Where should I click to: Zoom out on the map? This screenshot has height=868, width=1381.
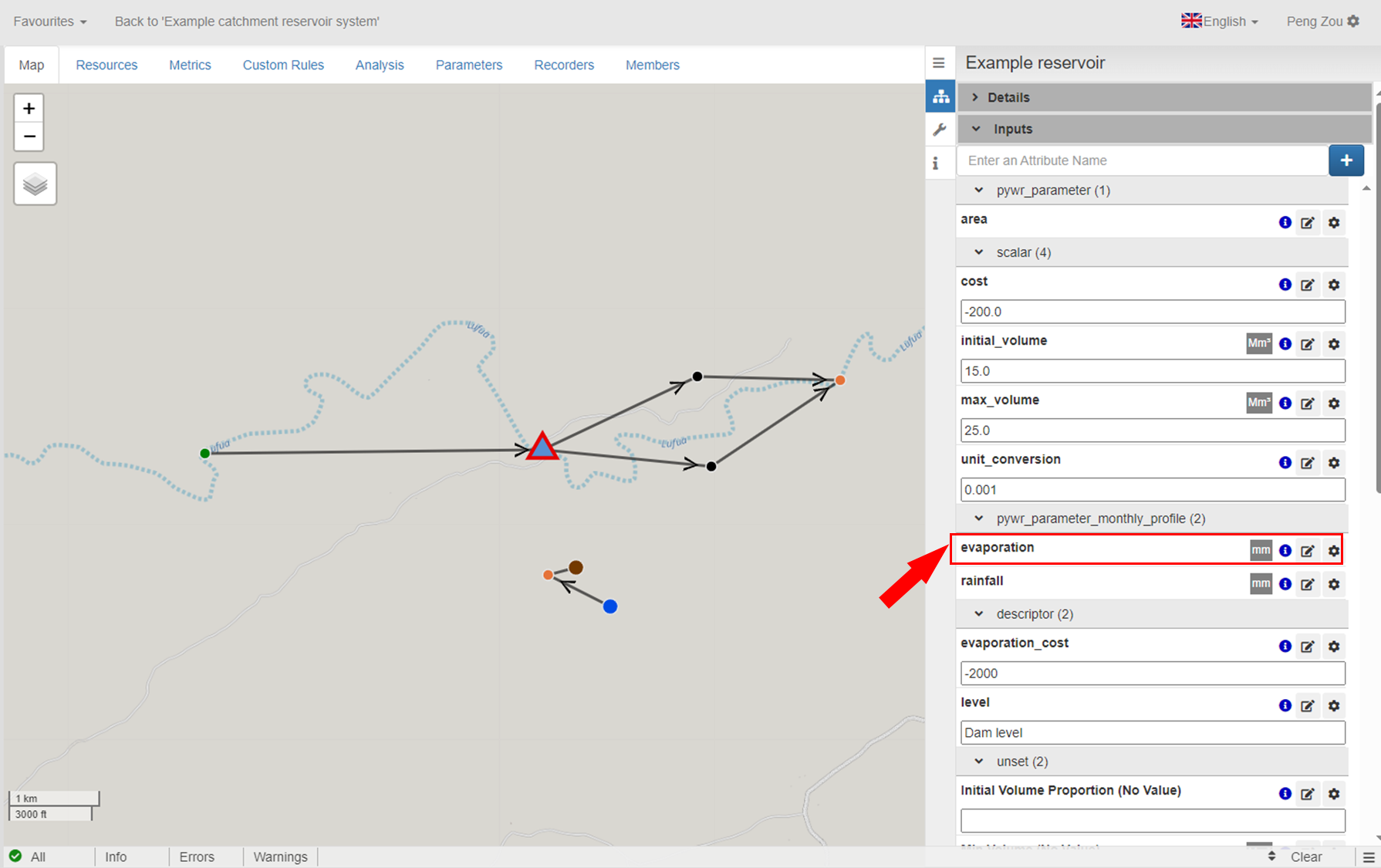point(29,137)
